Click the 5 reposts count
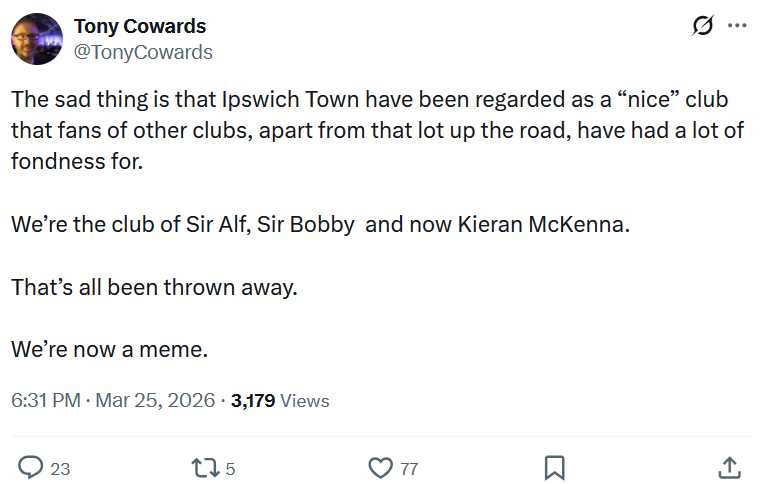This screenshot has height=484, width=761. [x=230, y=469]
